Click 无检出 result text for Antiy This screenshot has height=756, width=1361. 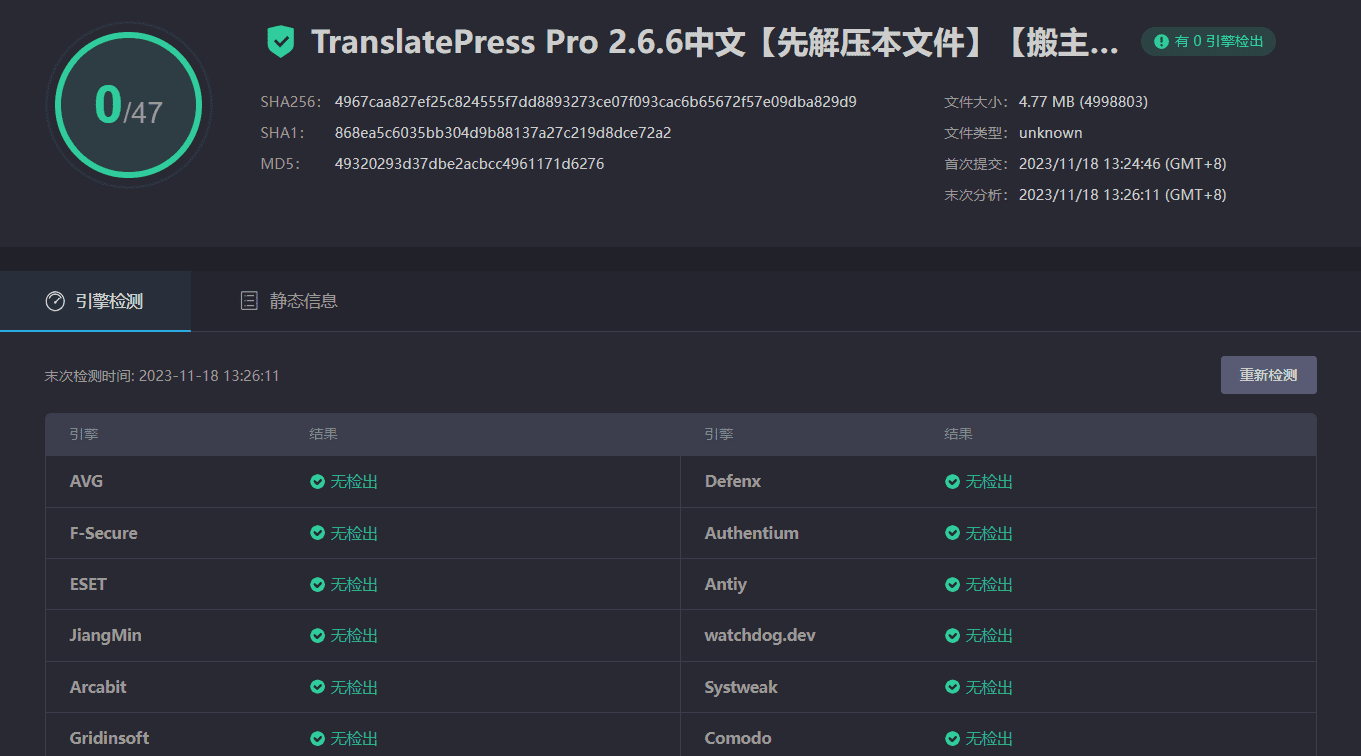(x=989, y=584)
